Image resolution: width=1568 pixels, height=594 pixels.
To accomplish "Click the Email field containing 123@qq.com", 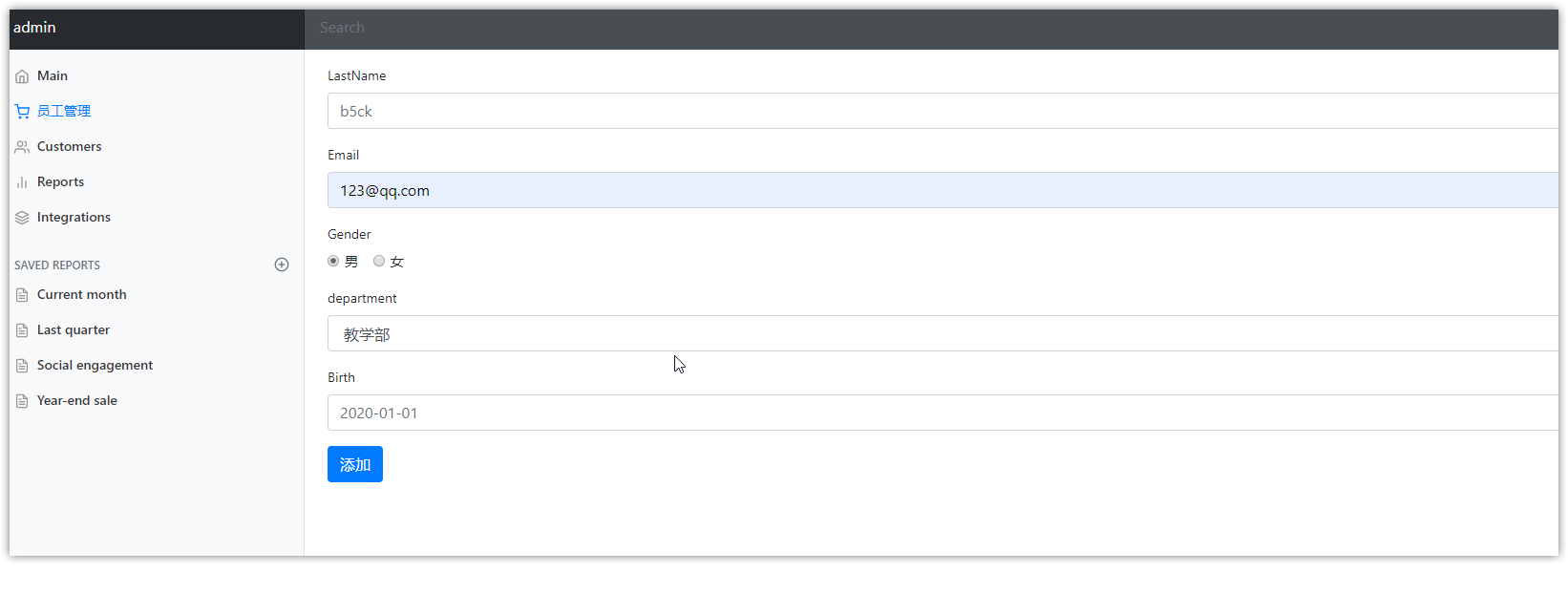I will (x=942, y=190).
